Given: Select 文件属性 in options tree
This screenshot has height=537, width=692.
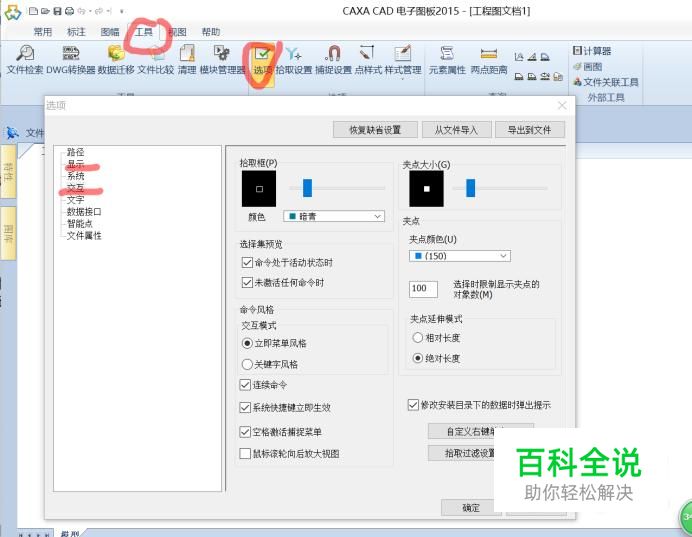Looking at the screenshot, I should pos(84,236).
